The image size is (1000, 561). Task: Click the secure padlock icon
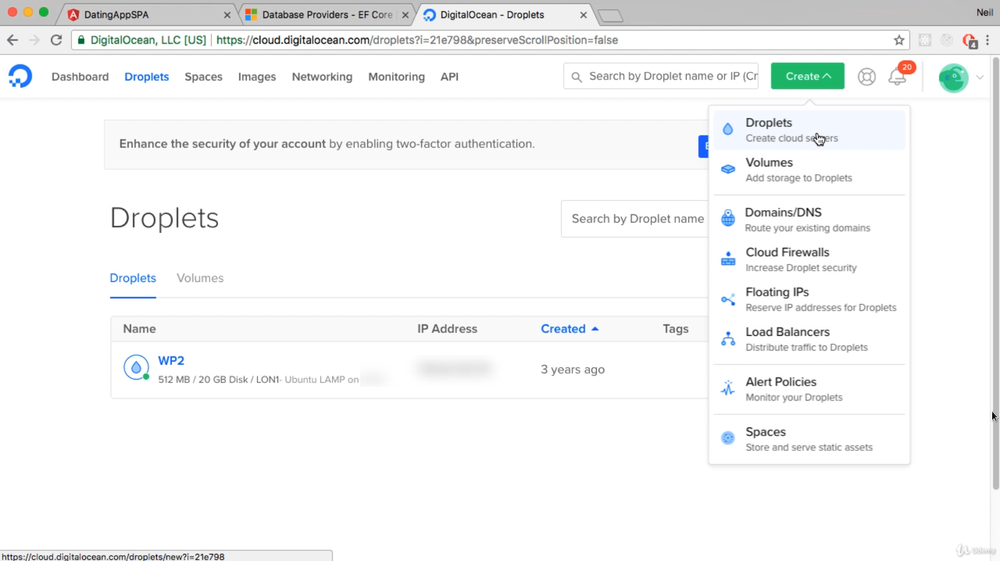coord(81,40)
